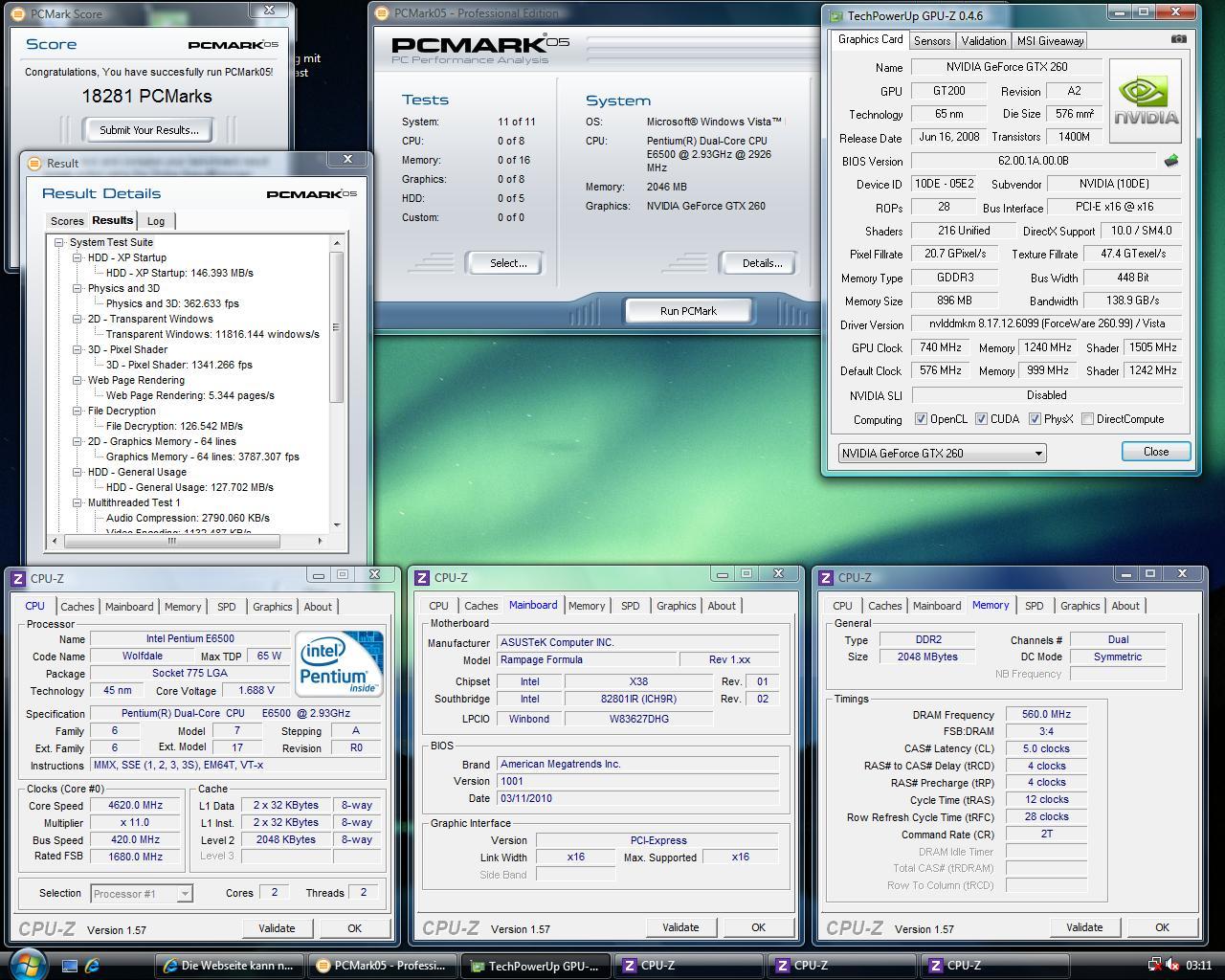1225x980 pixels.
Task: Open the 'Die Webseite kann n...' taskbar button
Action: point(228,966)
